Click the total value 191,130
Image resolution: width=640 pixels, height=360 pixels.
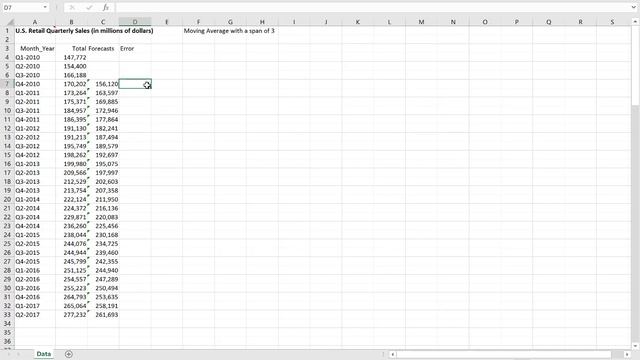[x=75, y=129]
